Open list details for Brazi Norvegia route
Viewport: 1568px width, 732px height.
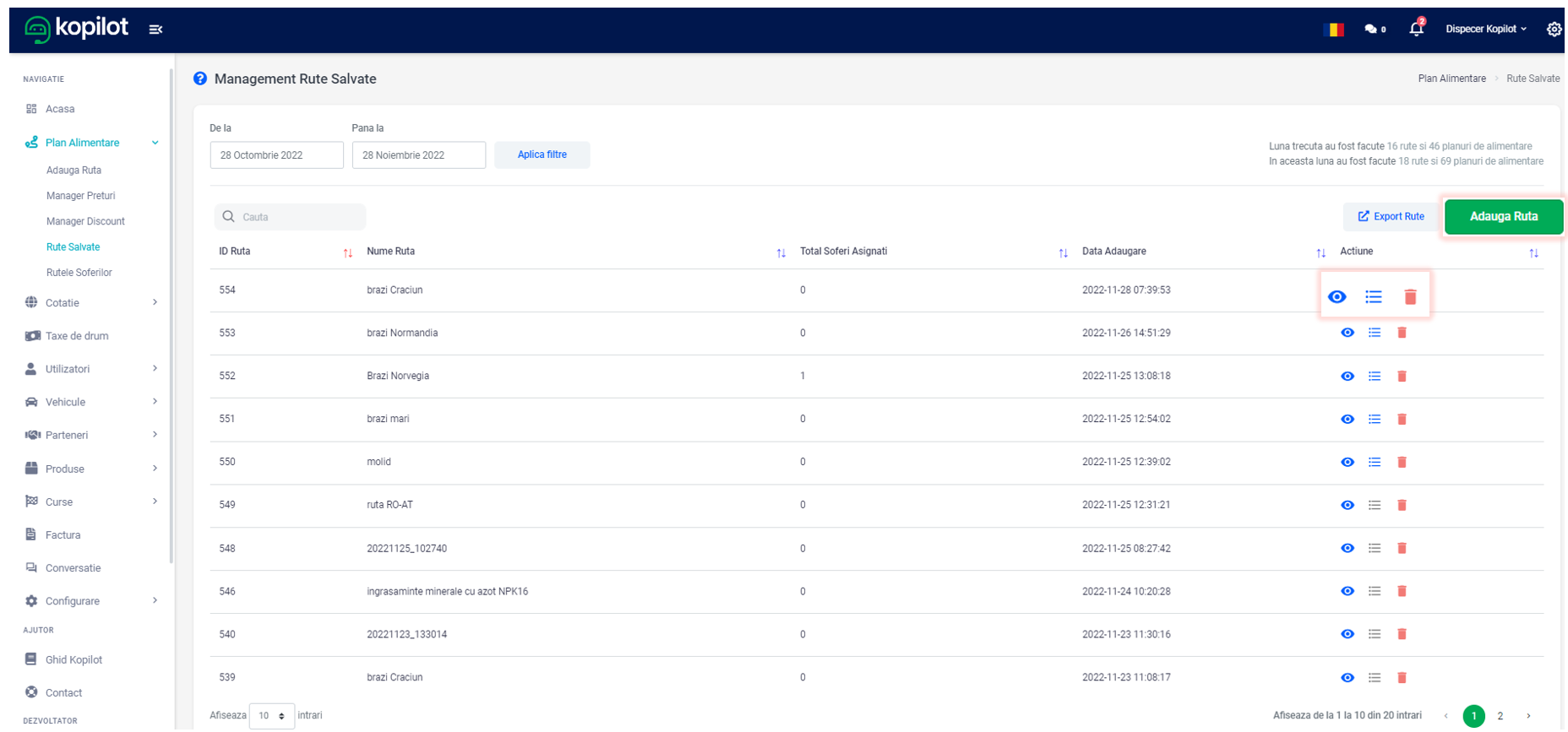[1375, 377]
